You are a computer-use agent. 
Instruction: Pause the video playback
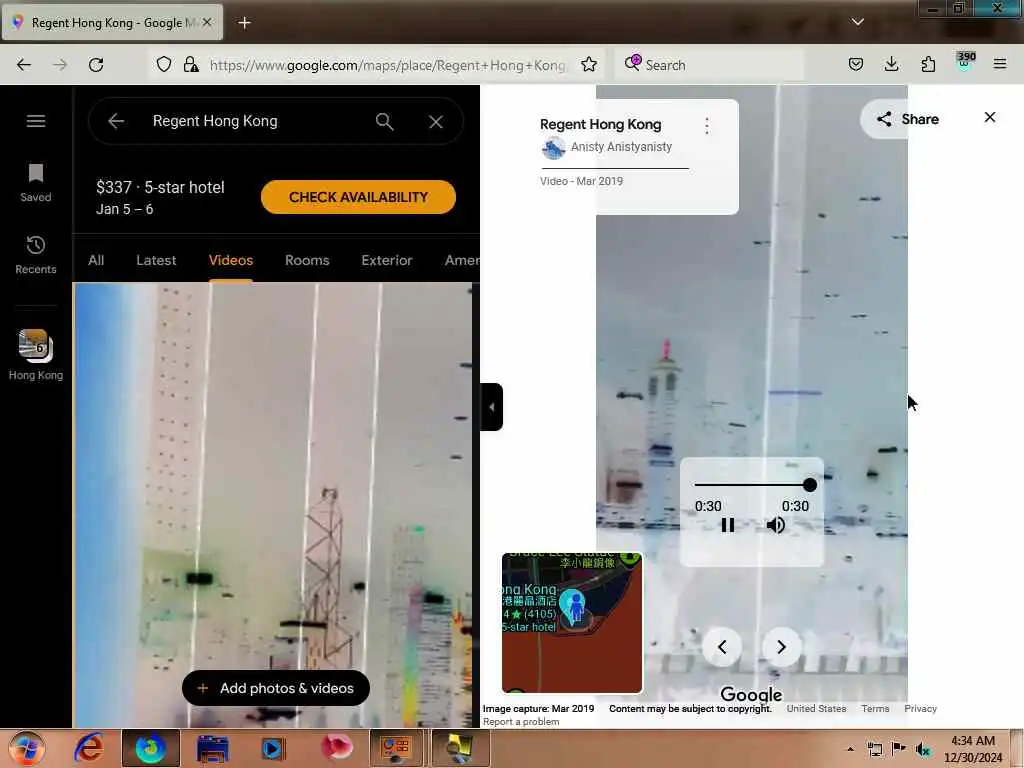(728, 525)
